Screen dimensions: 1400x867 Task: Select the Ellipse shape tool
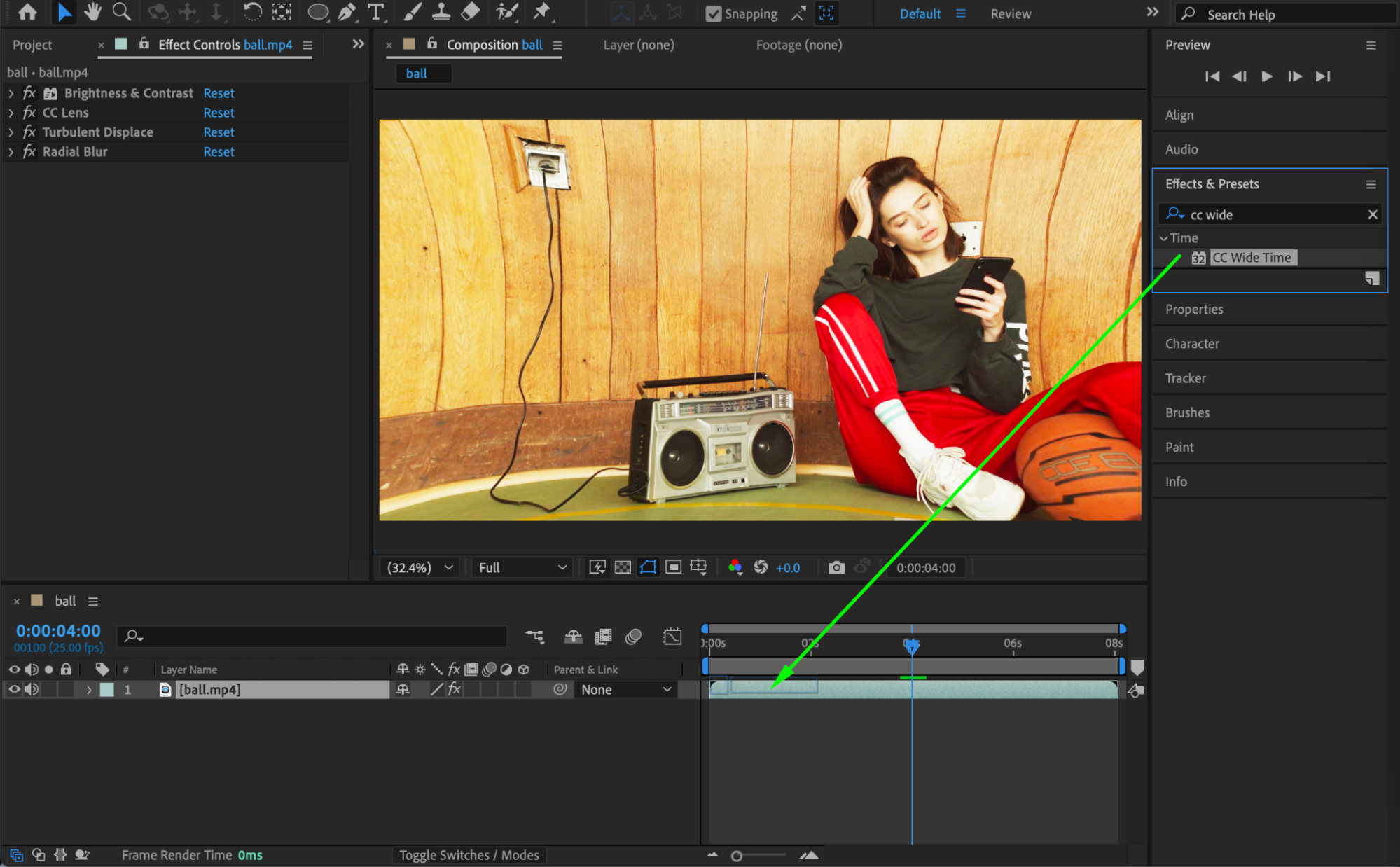tap(318, 12)
